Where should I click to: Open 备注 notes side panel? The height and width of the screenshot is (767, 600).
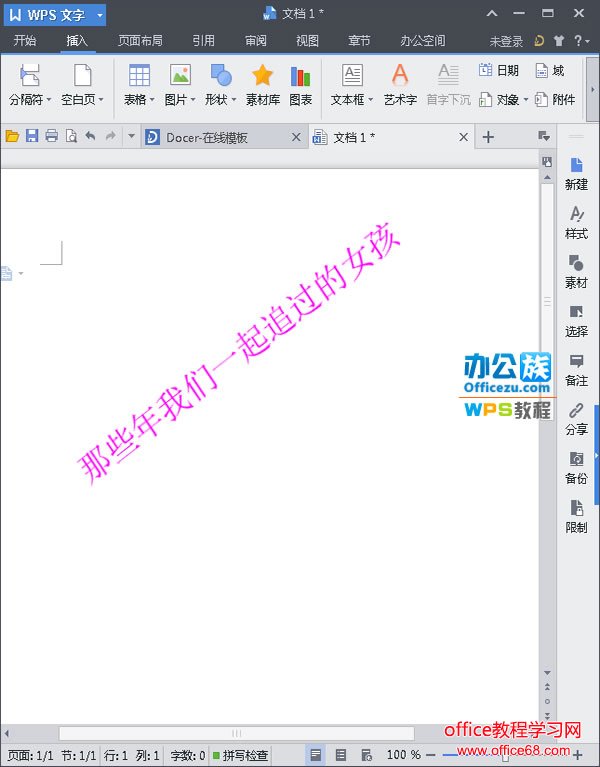coord(576,370)
